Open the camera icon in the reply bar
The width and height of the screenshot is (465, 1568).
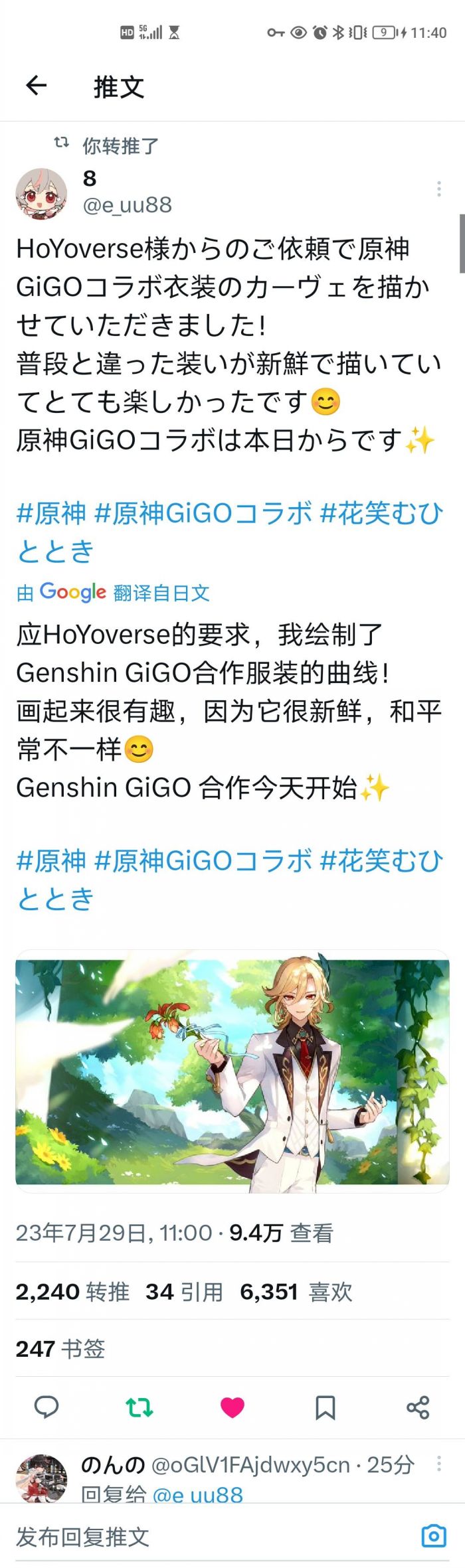(434, 1535)
